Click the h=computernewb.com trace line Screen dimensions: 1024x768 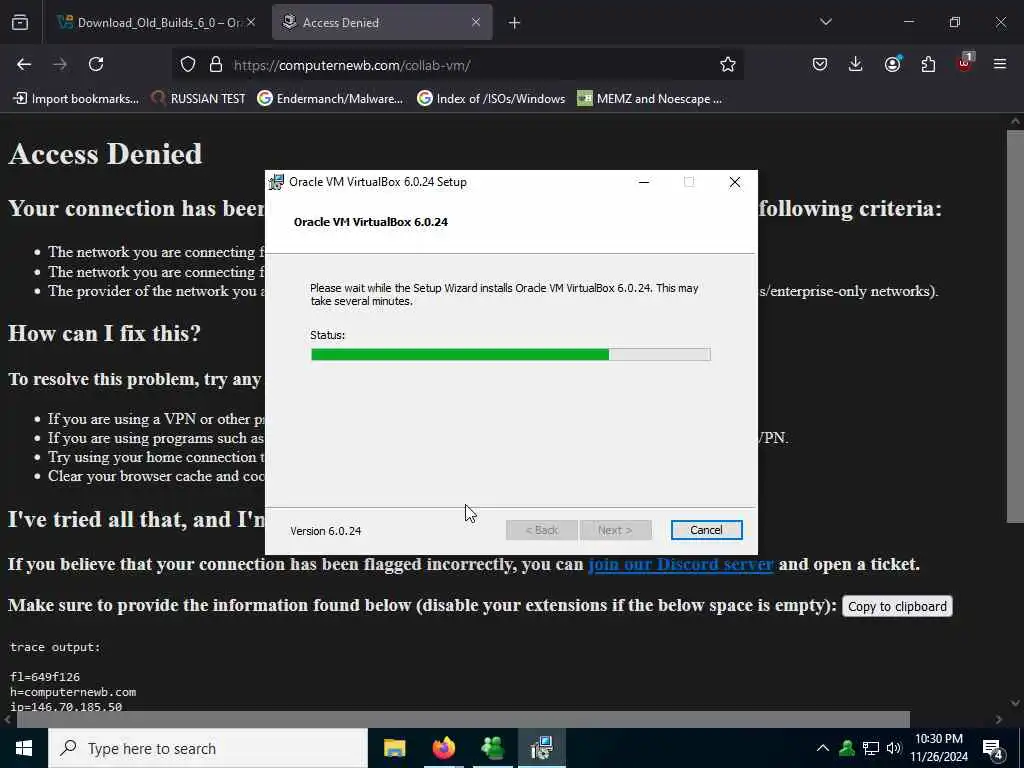click(73, 692)
